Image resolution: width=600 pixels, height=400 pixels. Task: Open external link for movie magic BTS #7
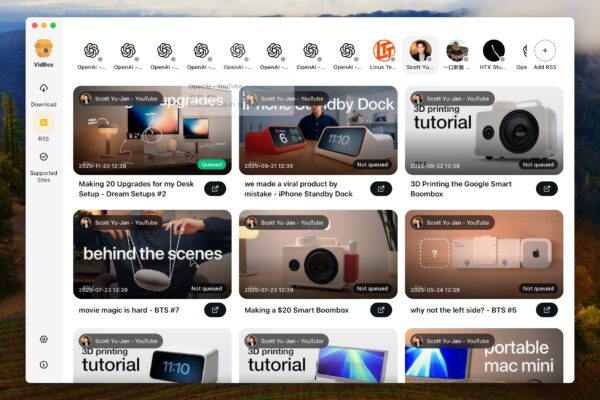[x=215, y=310]
